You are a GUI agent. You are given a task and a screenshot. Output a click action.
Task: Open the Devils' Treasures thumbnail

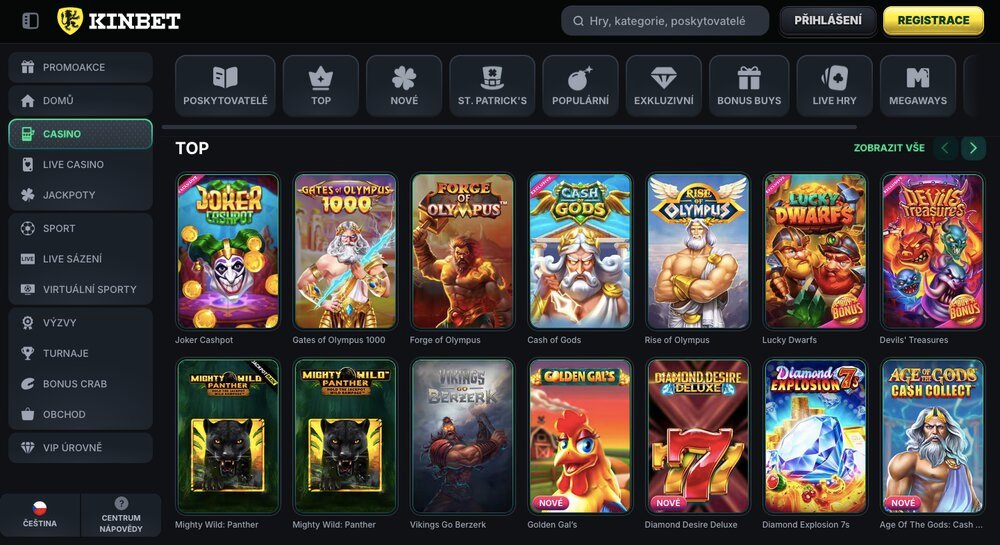tap(932, 251)
